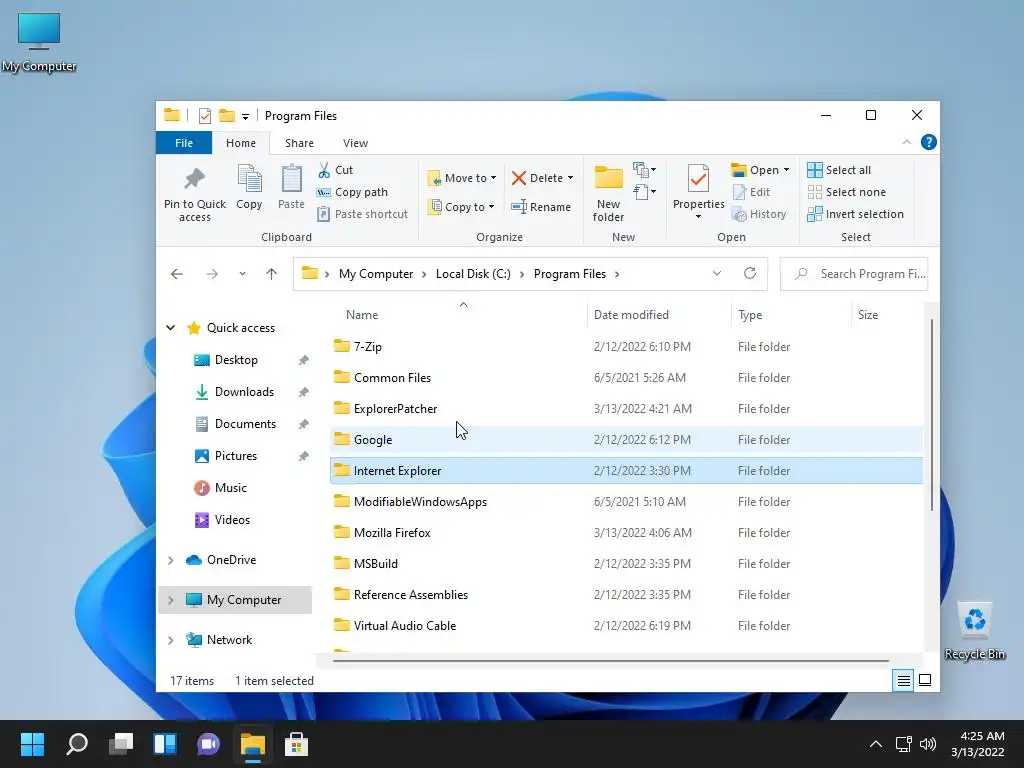This screenshot has width=1024, height=768.
Task: Open the Recycle Bin desktop icon
Action: click(974, 631)
